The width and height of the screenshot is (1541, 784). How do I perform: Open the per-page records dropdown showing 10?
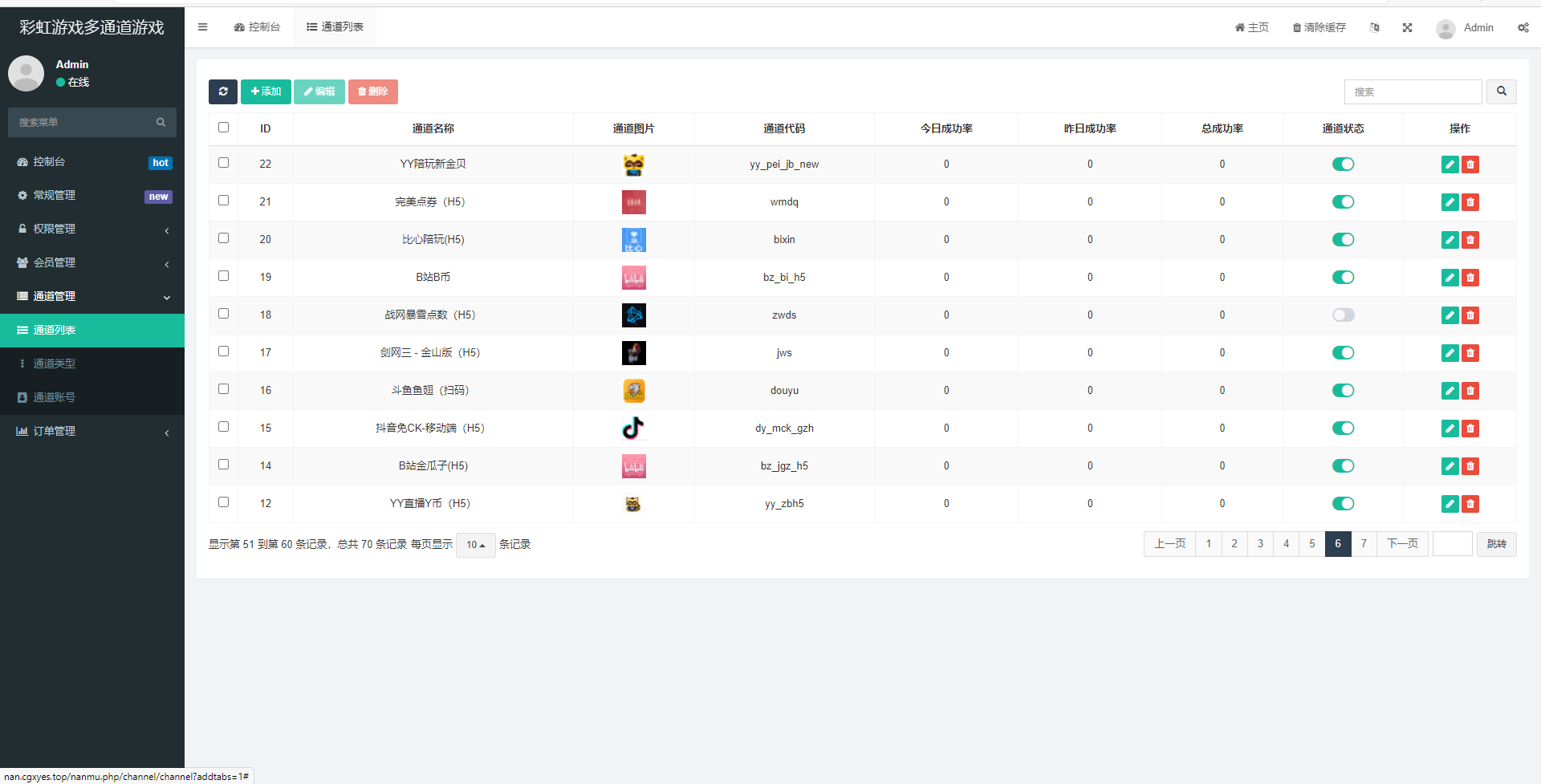tap(475, 545)
